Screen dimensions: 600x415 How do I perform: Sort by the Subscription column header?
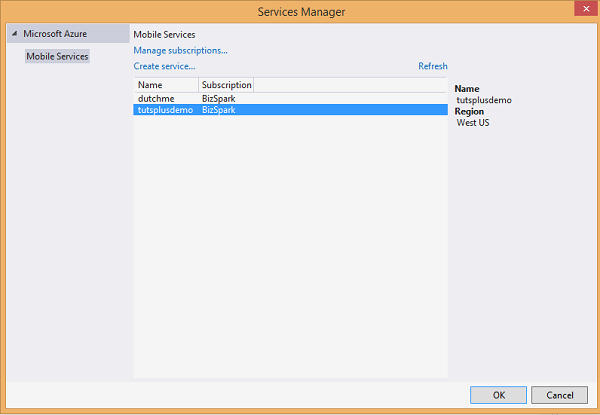coord(227,85)
